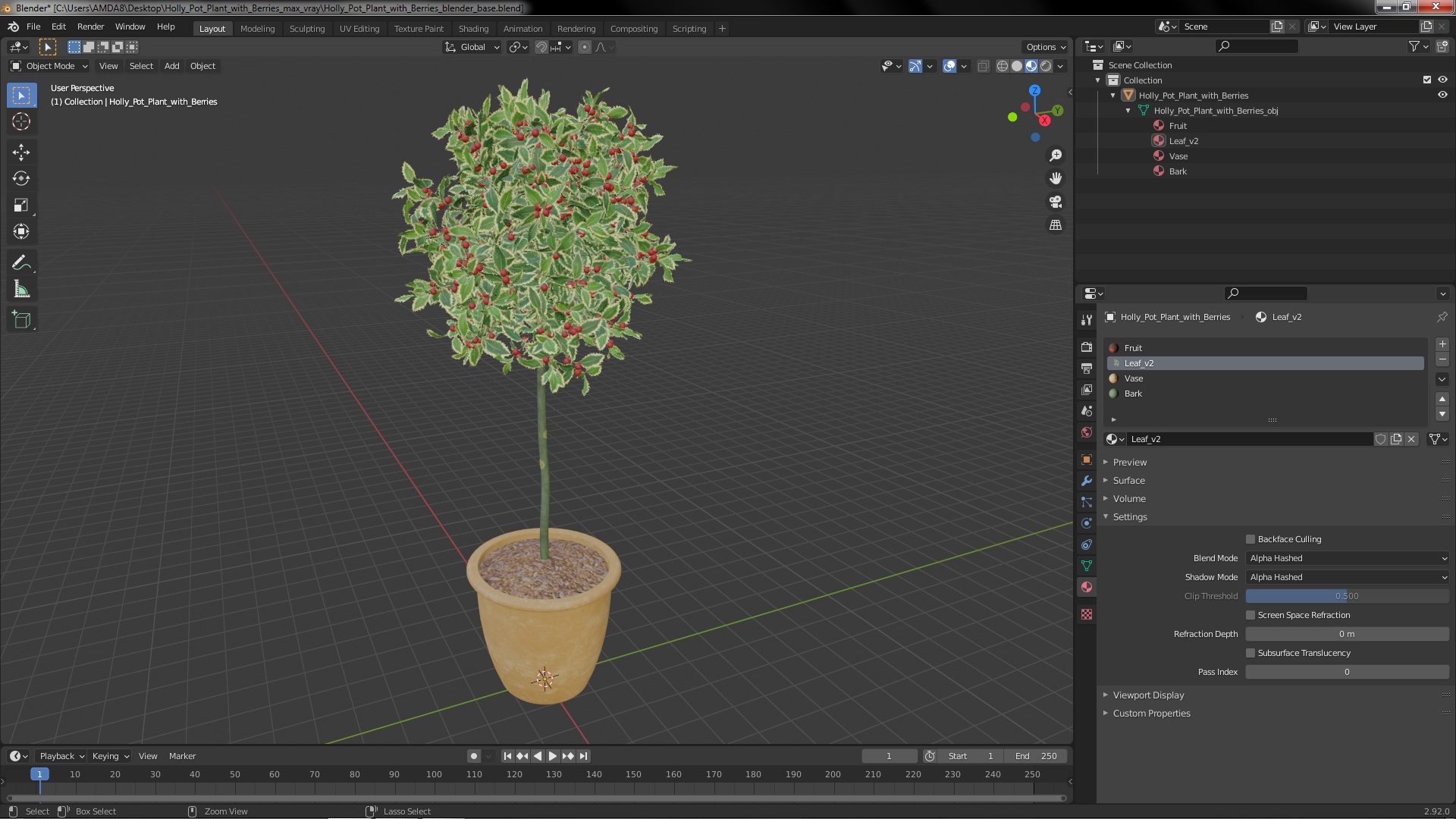The image size is (1456, 819).
Task: Open the Blend Mode dropdown
Action: tap(1348, 558)
